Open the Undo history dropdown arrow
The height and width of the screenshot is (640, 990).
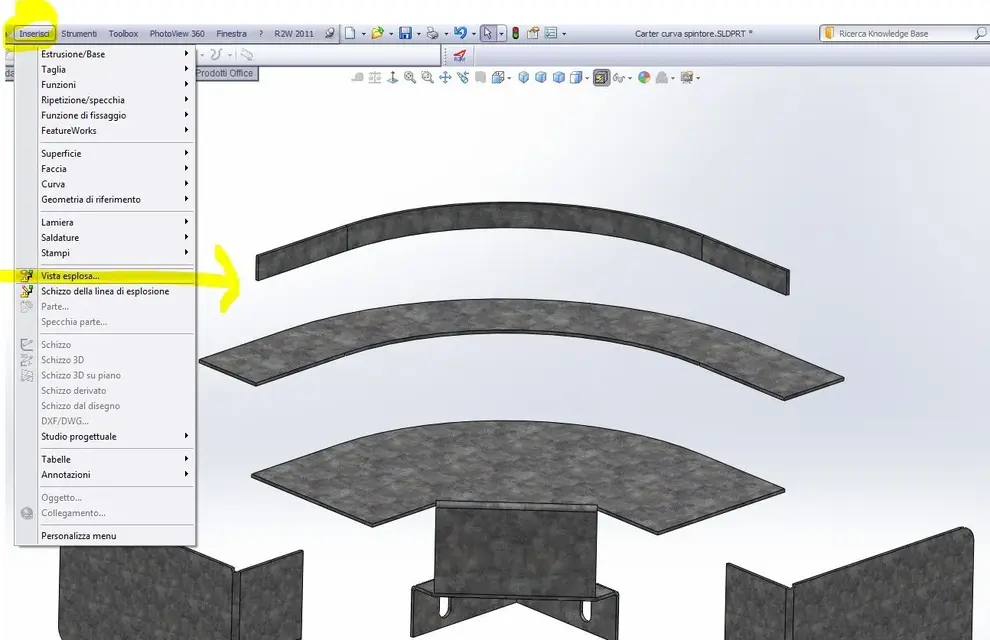coord(474,34)
